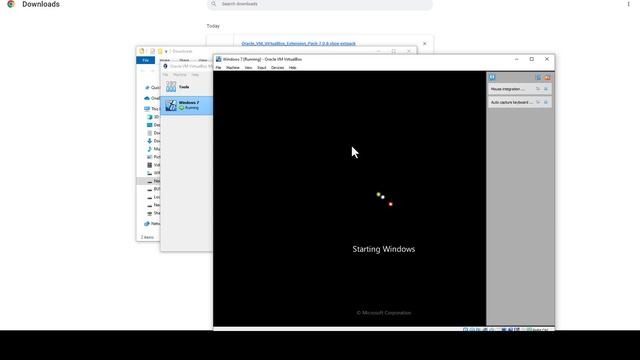Expand details of Auto capture keyboard notification
640x360 pixels.
tap(538, 102)
